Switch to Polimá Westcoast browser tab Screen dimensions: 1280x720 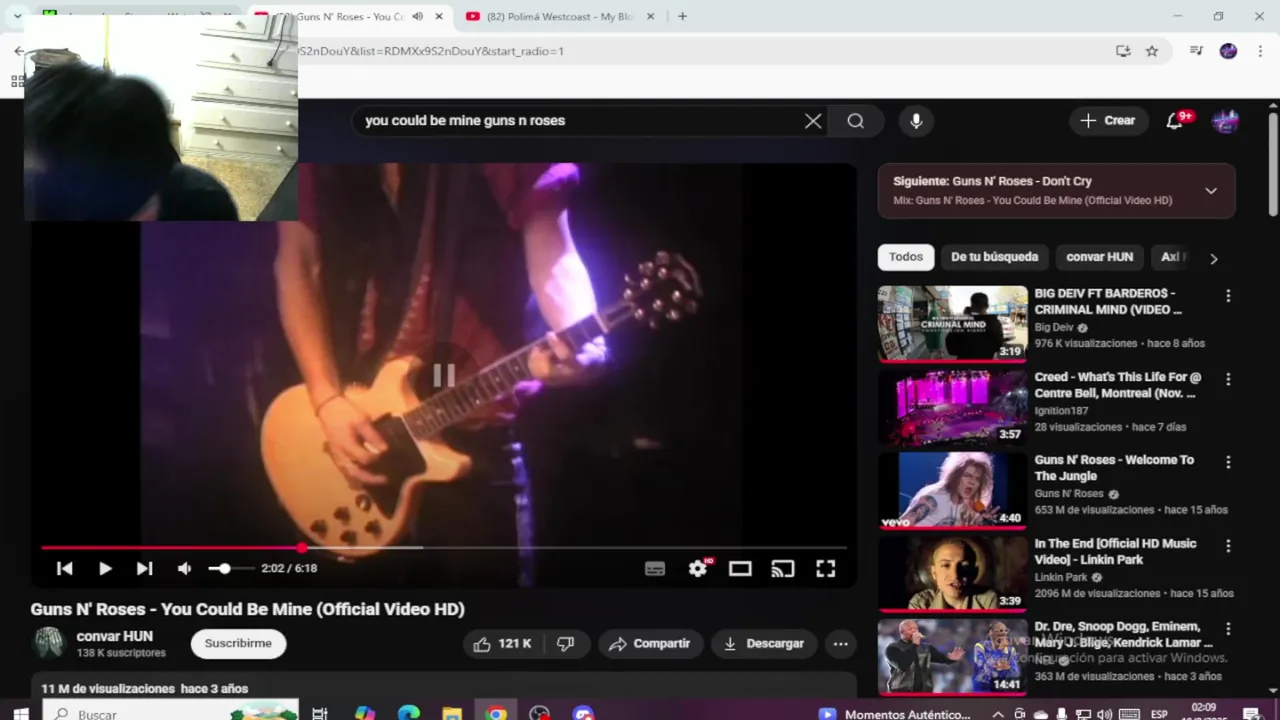(560, 17)
